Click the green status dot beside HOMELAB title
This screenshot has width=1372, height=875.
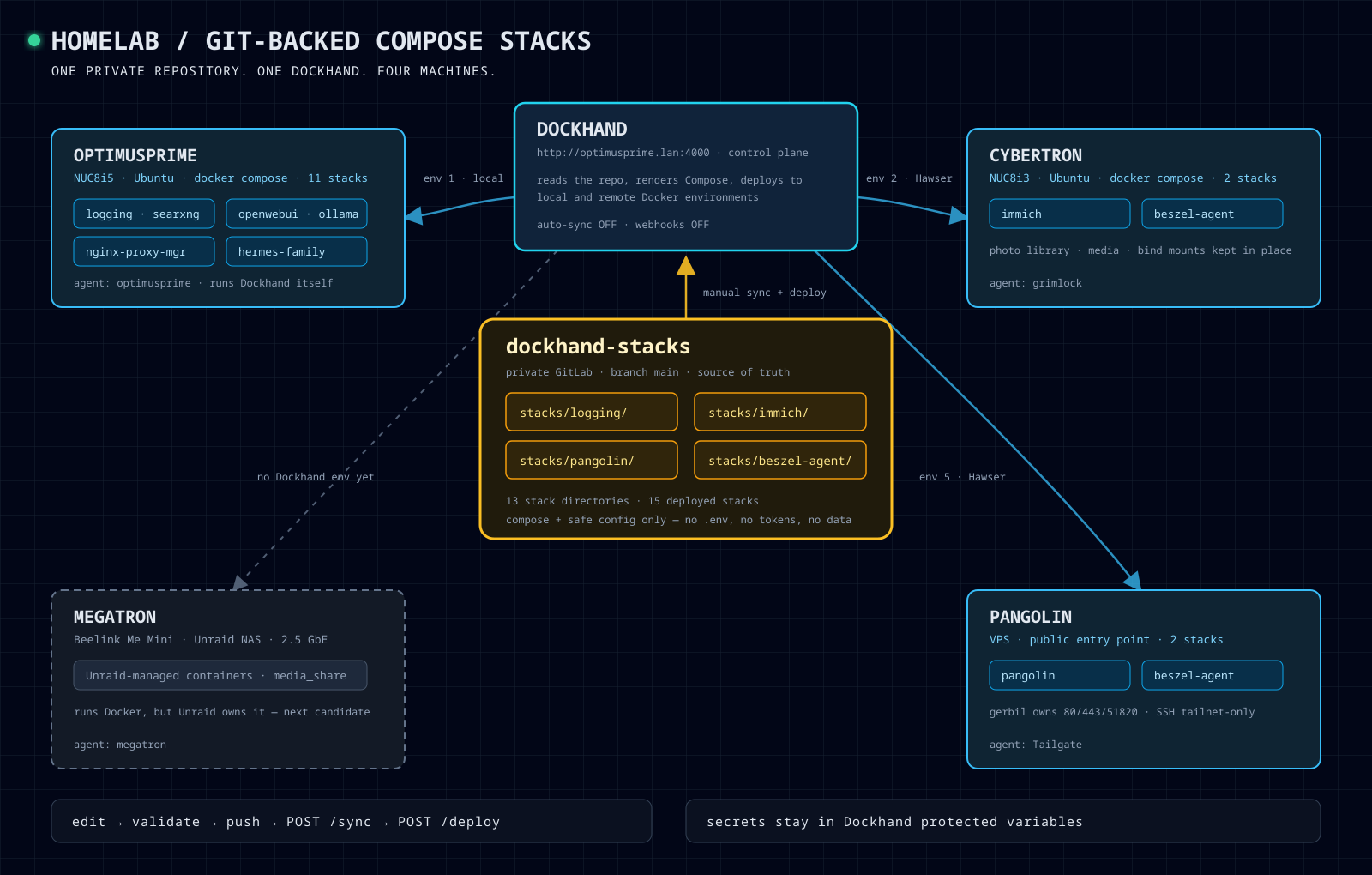(x=34, y=40)
